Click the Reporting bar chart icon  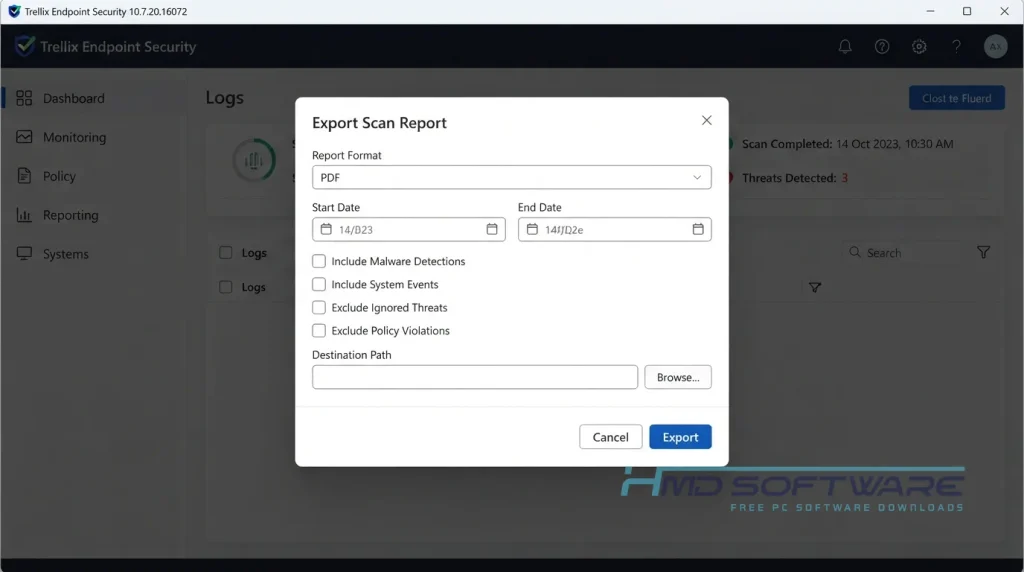coord(24,215)
